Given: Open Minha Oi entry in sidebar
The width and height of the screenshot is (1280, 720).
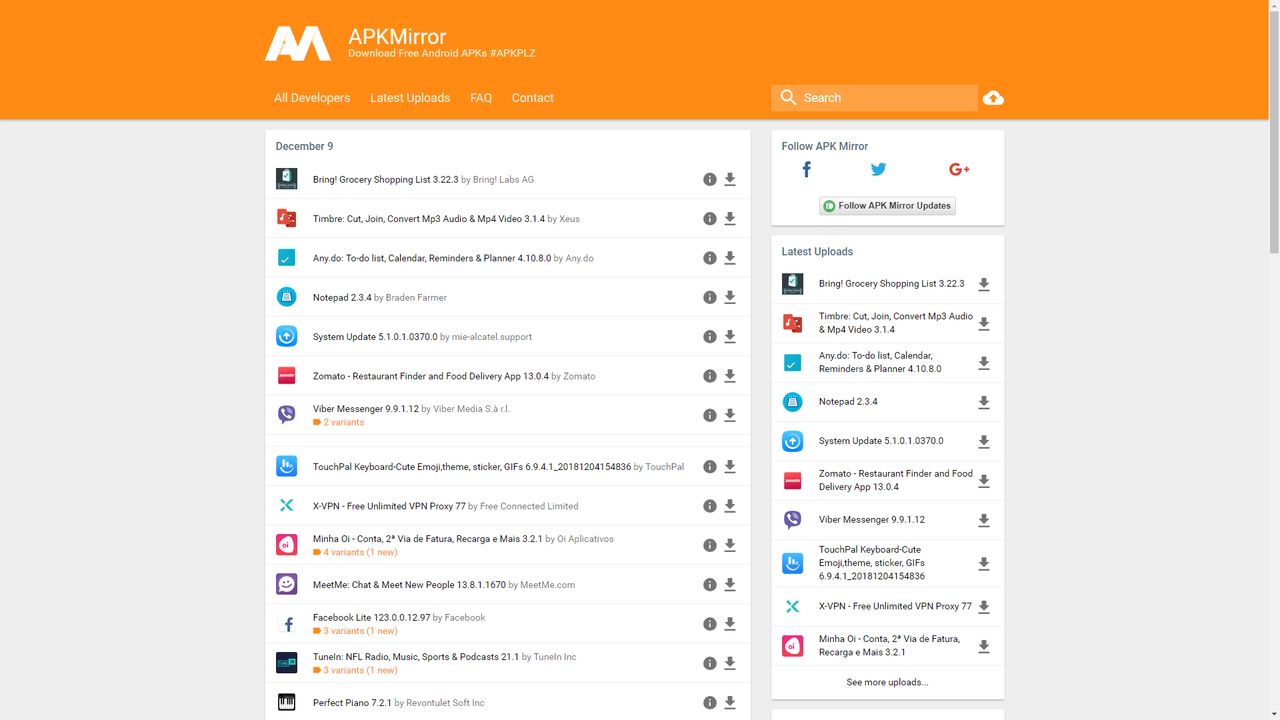Looking at the screenshot, I should [x=889, y=645].
